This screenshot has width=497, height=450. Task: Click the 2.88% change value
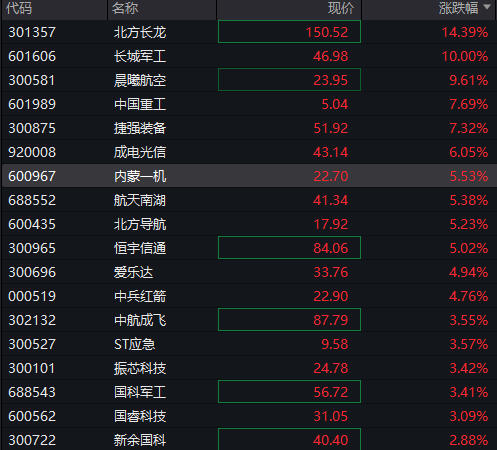[469, 440]
